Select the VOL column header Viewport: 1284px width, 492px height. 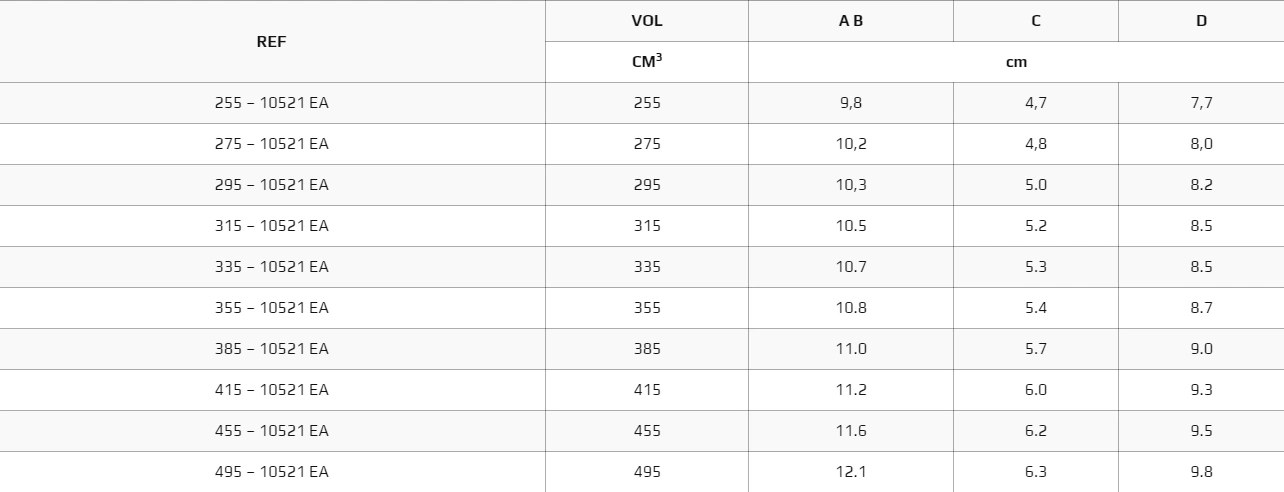pyautogui.click(x=647, y=21)
